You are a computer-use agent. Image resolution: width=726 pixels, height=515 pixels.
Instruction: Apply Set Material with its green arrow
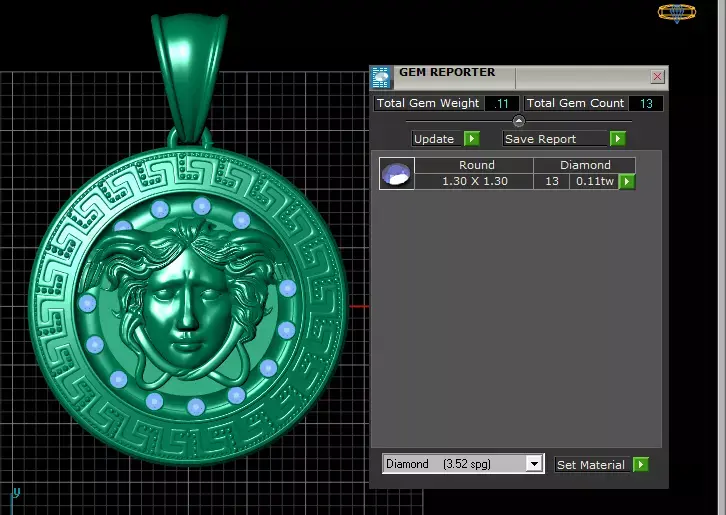(640, 464)
